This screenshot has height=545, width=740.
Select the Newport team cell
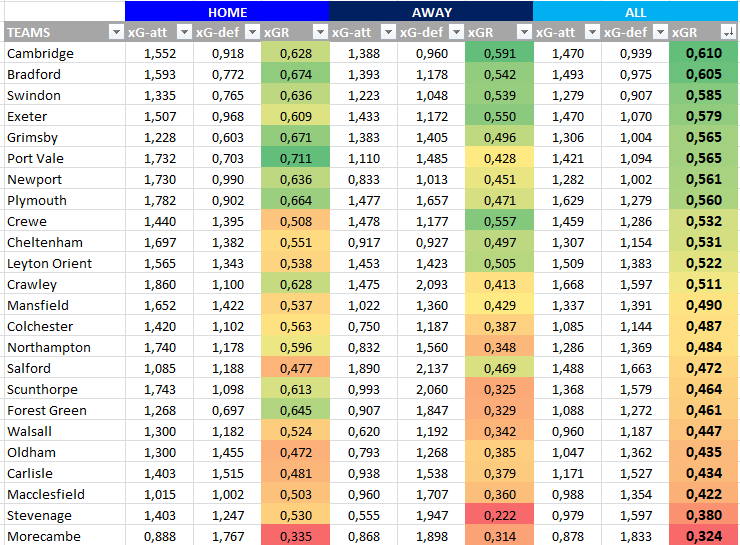(64, 179)
